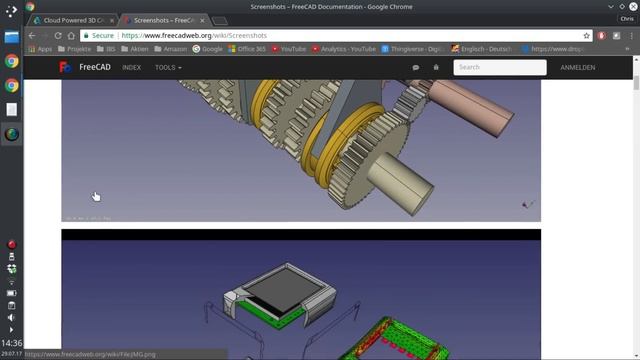
Task: Click the scrollbar up arrow
Action: (636, 60)
